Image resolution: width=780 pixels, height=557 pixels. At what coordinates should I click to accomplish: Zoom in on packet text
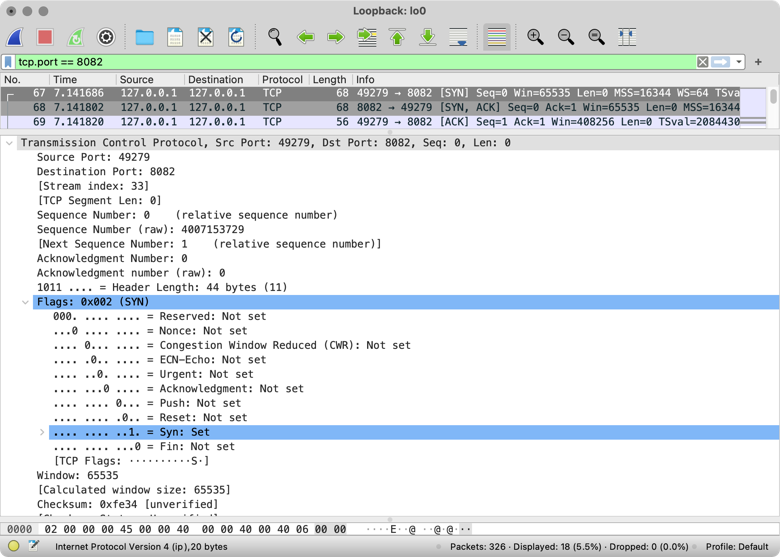point(535,37)
